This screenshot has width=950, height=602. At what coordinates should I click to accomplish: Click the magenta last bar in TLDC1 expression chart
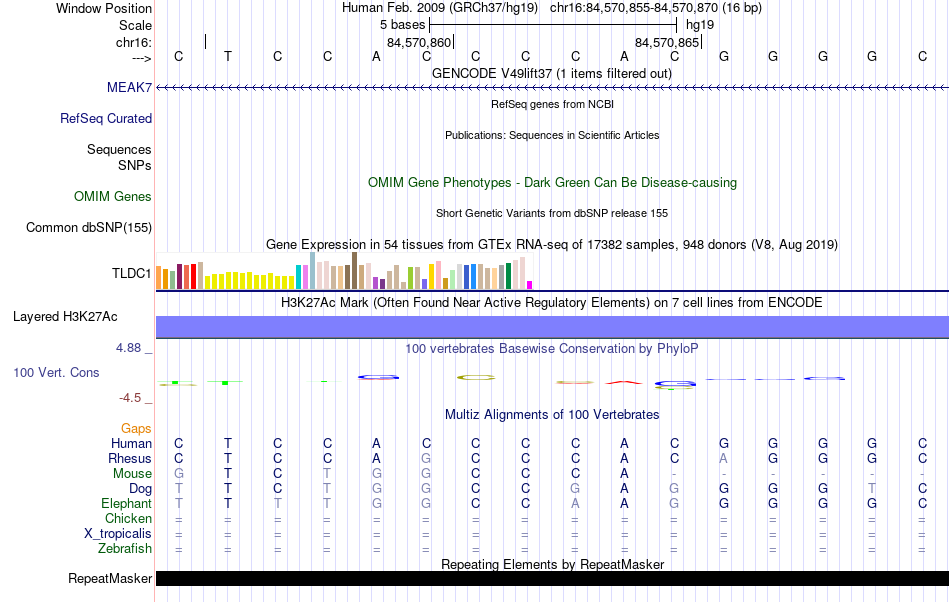coord(529,285)
